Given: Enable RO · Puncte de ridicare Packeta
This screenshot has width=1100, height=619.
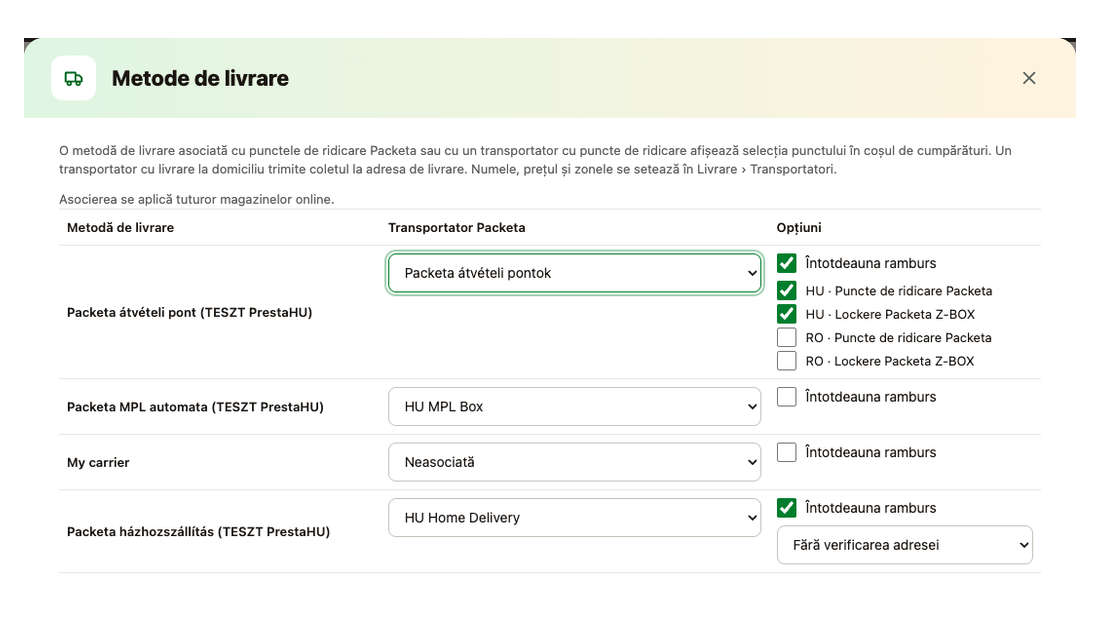Looking at the screenshot, I should [x=786, y=338].
